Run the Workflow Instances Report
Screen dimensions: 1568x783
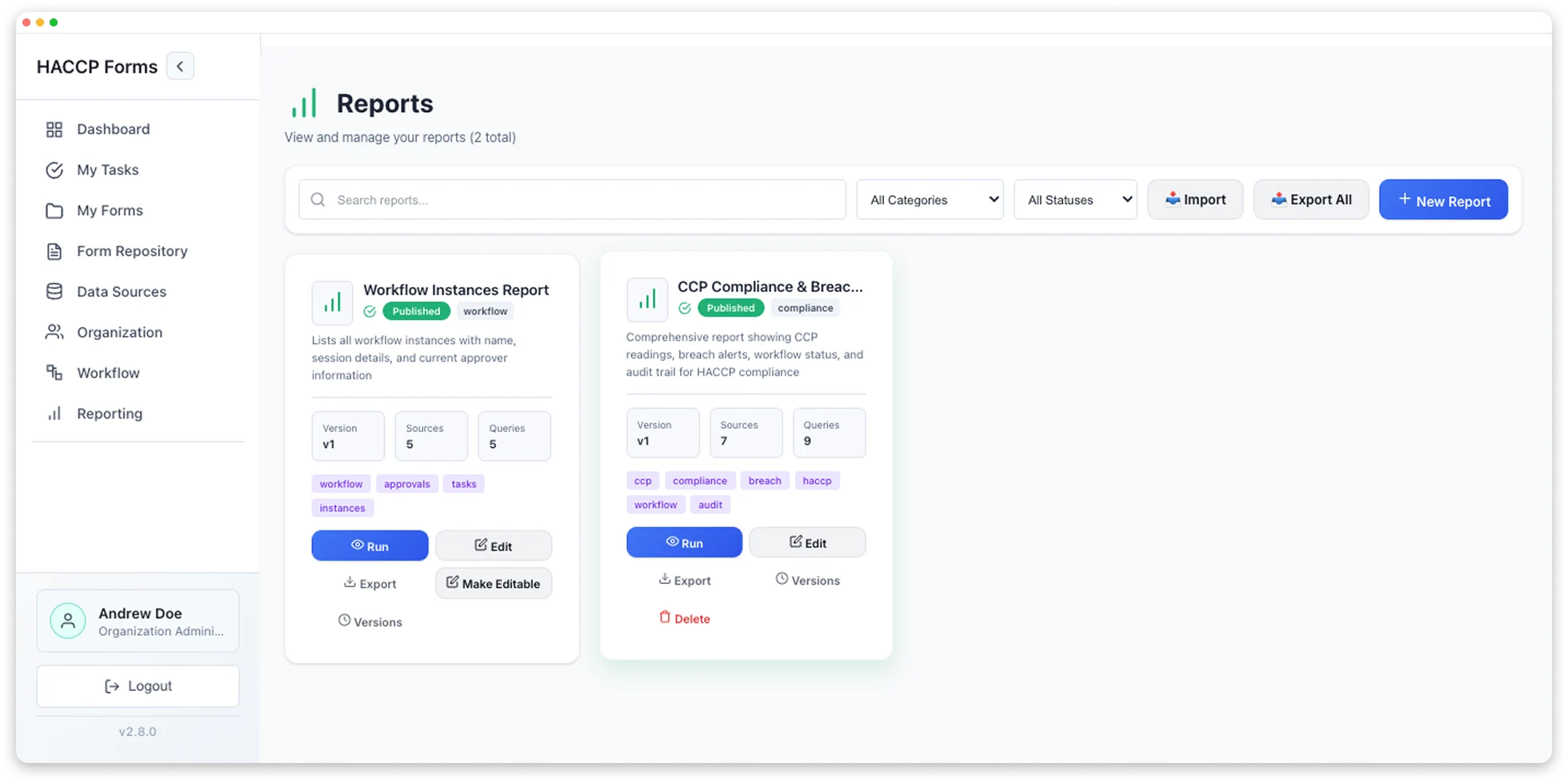[x=369, y=545]
